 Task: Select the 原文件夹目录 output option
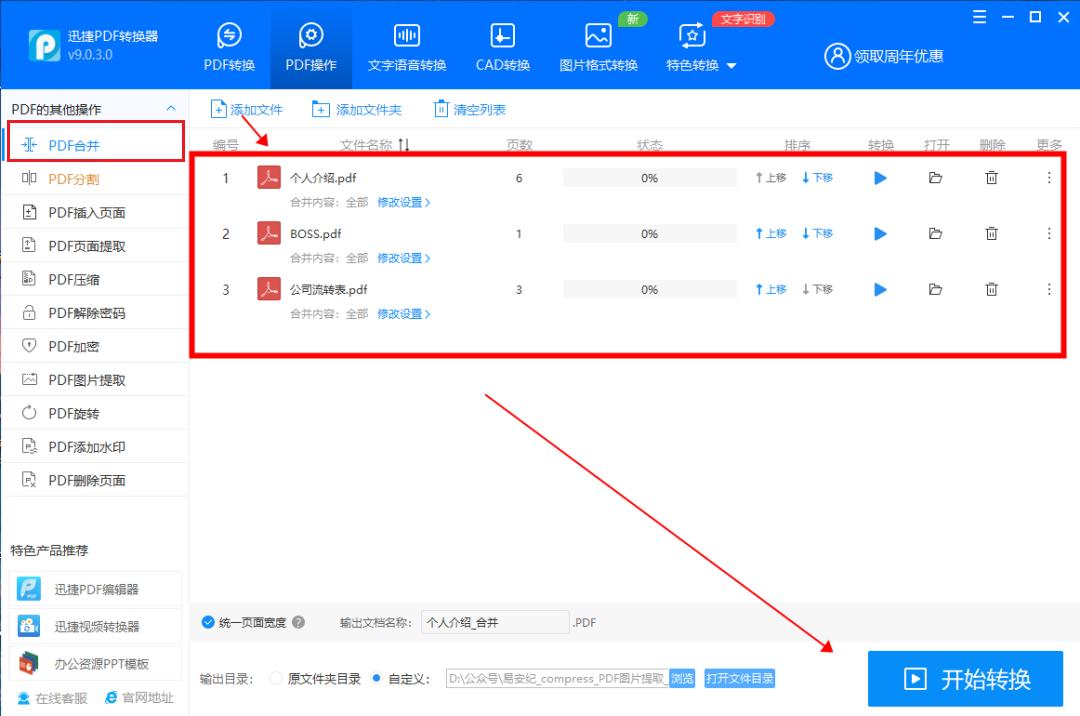pyautogui.click(x=276, y=678)
